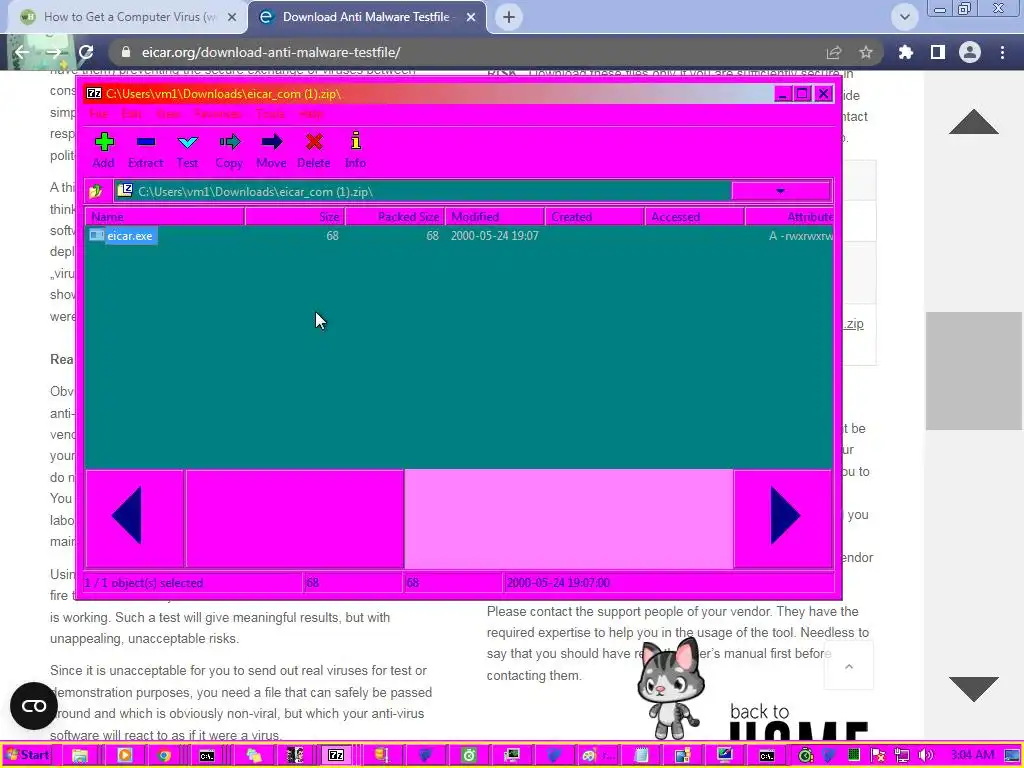Go forward in the browser

click(x=54, y=52)
